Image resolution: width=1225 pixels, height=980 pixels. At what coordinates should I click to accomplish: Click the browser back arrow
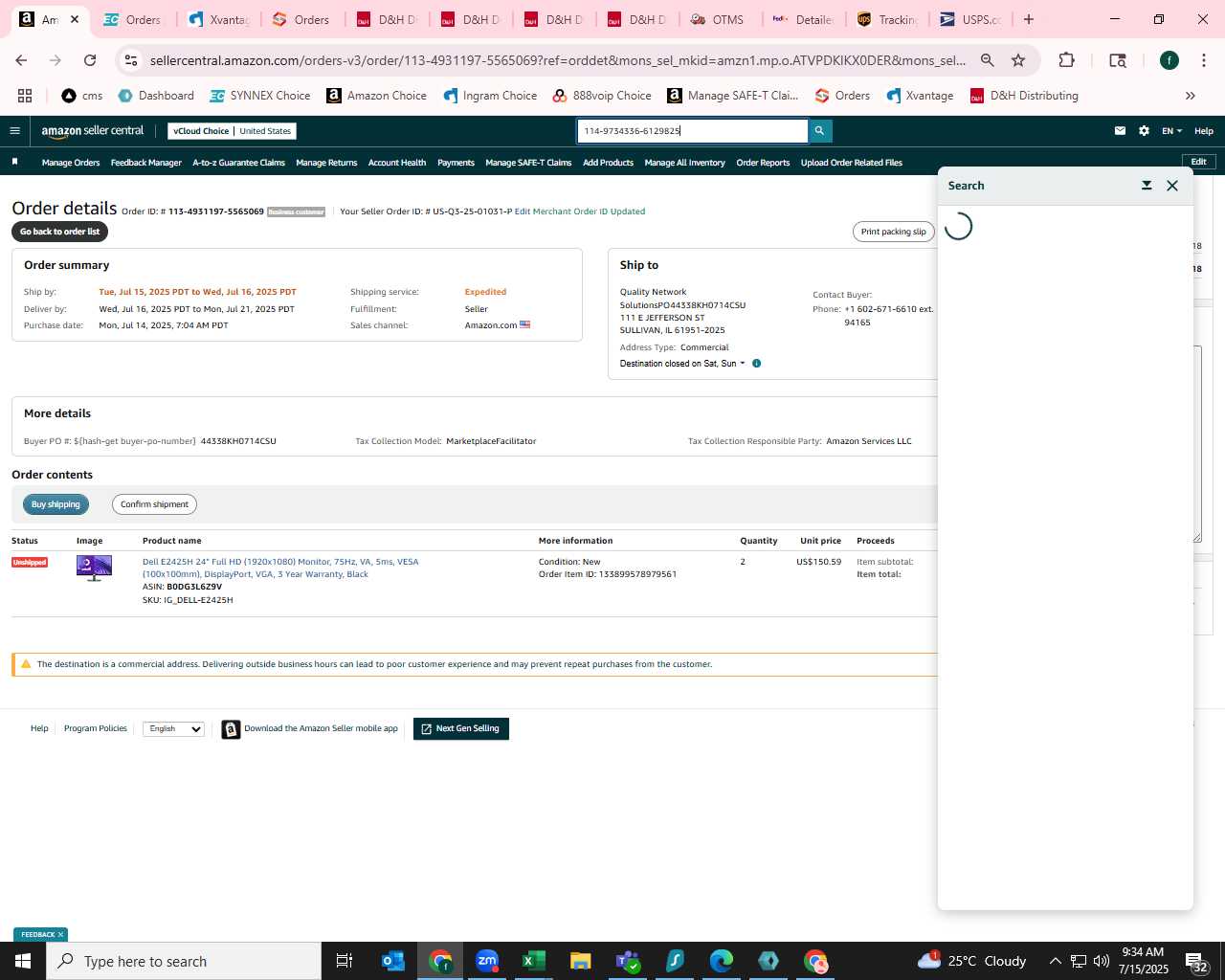pos(21,60)
